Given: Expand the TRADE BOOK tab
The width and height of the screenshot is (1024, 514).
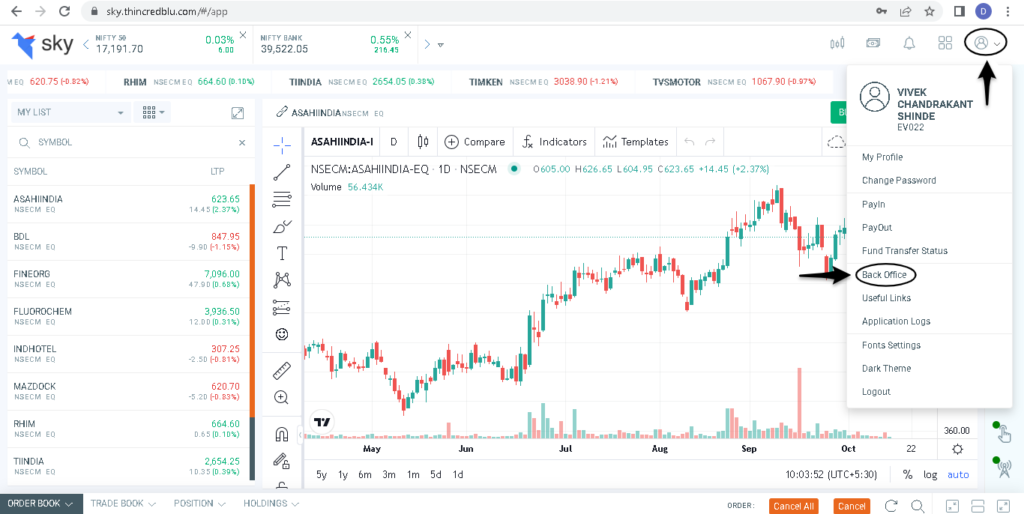Looking at the screenshot, I should click(x=123, y=504).
